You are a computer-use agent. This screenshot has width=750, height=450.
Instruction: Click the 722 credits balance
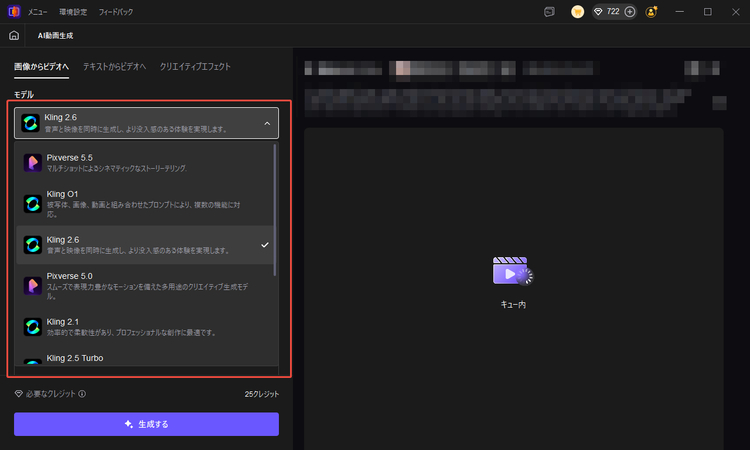pos(613,11)
